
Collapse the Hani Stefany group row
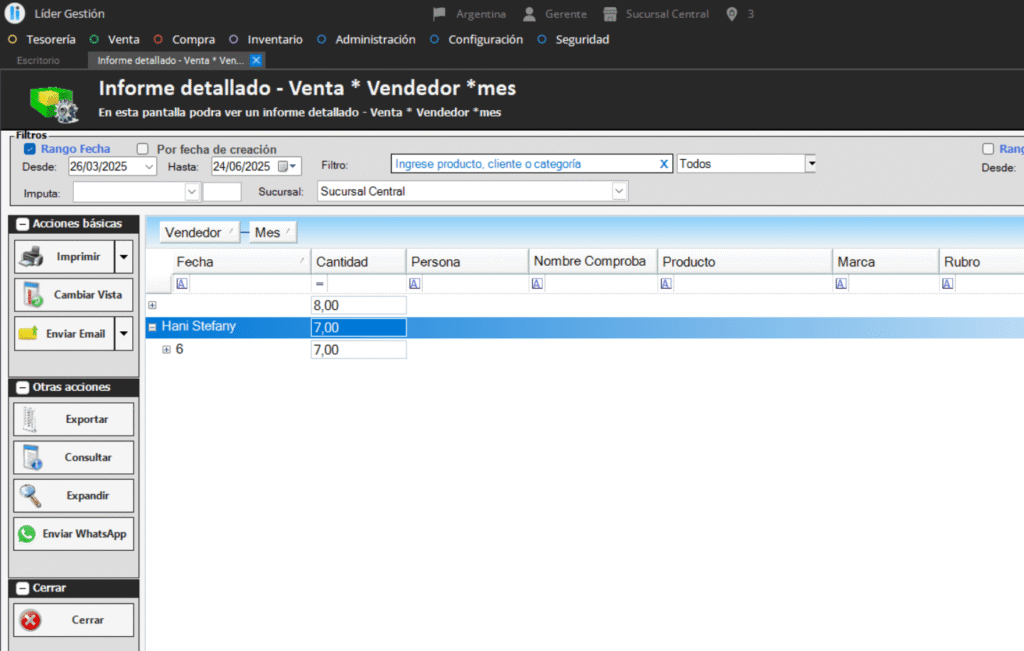(152, 326)
